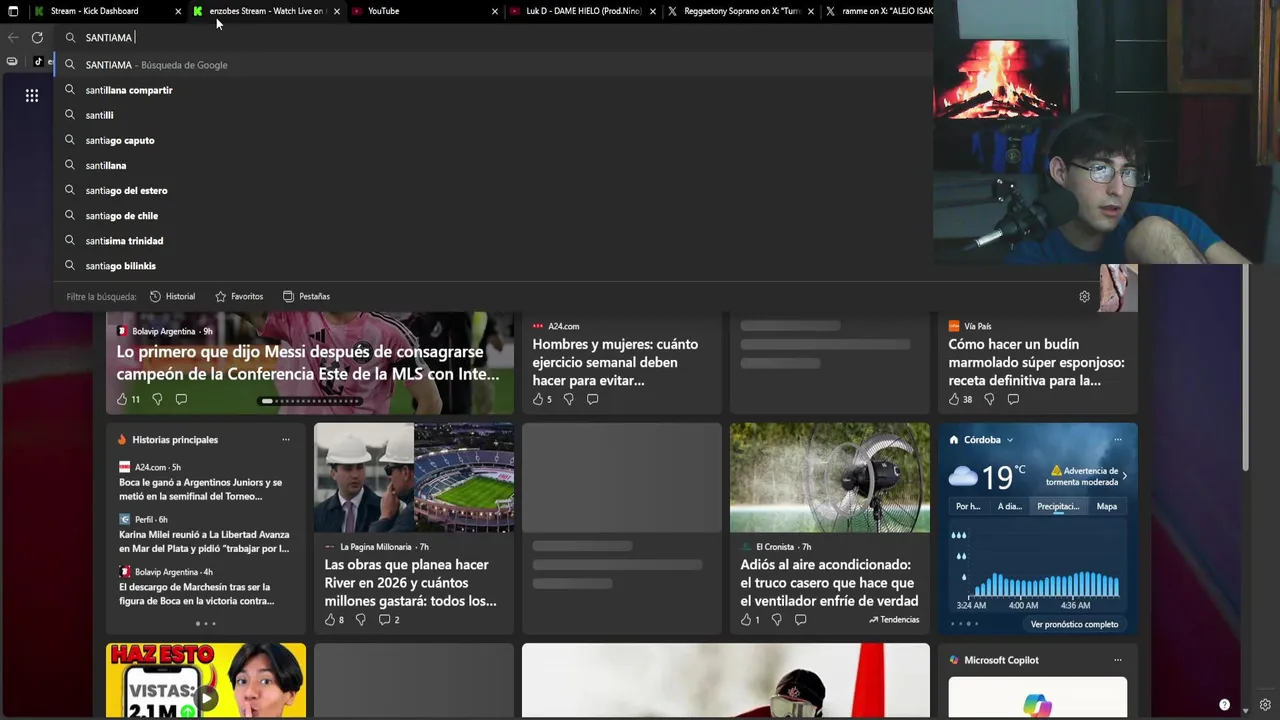The image size is (1280, 720).
Task: Open the settings gear in search filter bar
Action: pyautogui.click(x=1084, y=297)
